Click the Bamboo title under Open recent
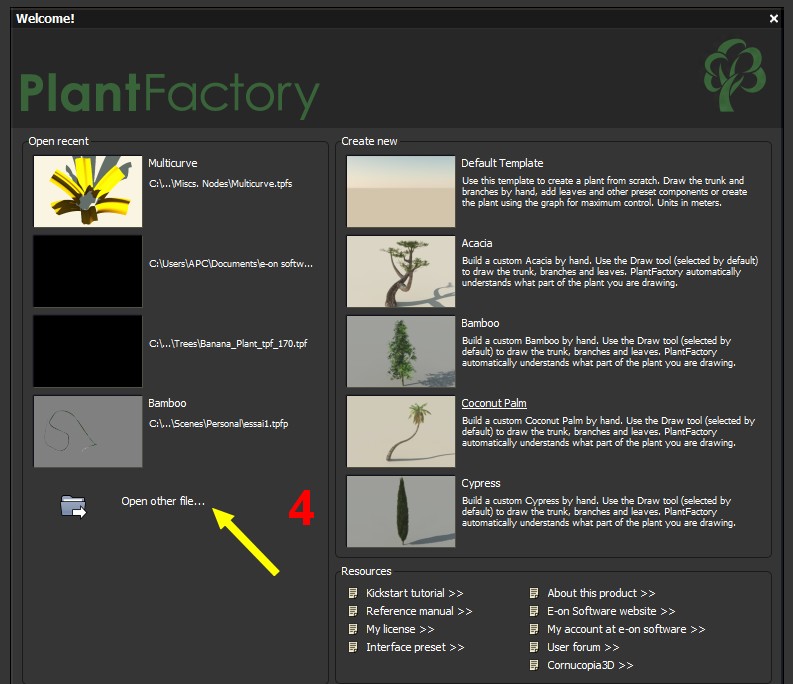The width and height of the screenshot is (793, 684). point(167,403)
